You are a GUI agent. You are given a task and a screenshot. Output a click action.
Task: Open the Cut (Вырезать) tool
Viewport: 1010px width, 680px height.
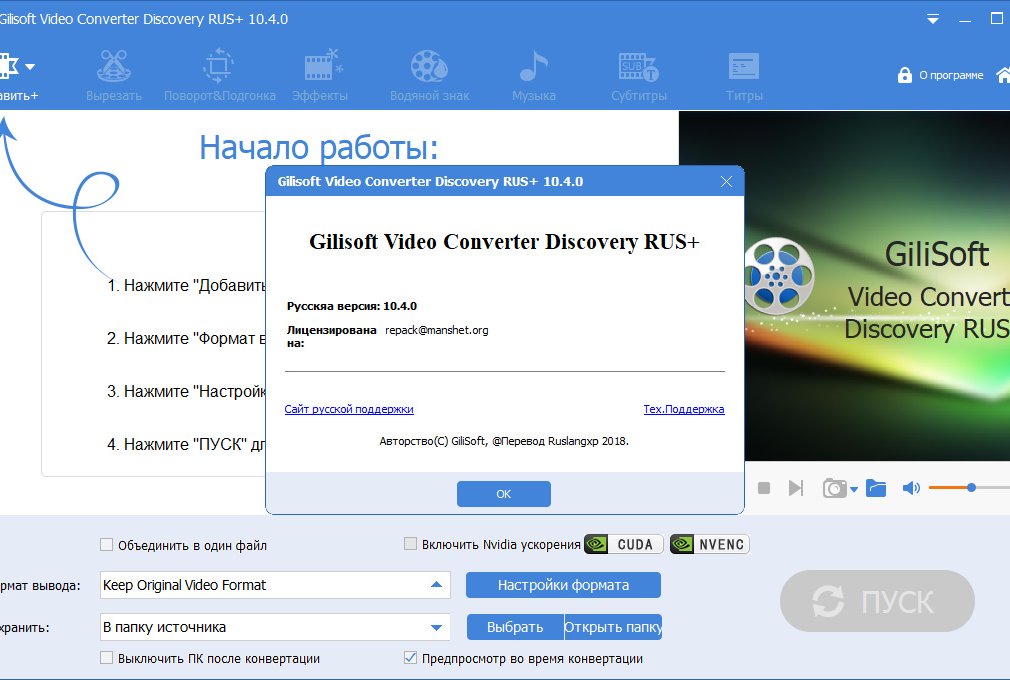[114, 76]
